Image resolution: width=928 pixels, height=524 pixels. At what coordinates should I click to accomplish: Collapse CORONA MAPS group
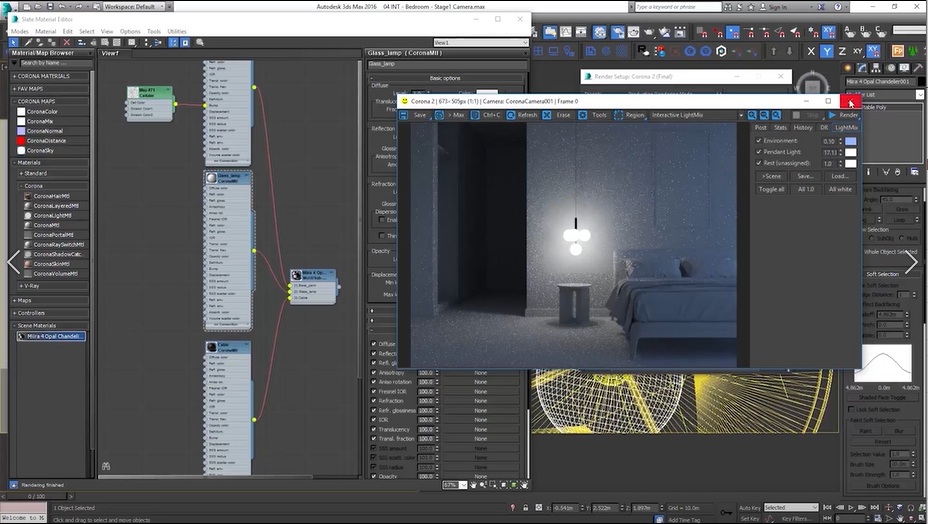pyautogui.click(x=50, y=102)
